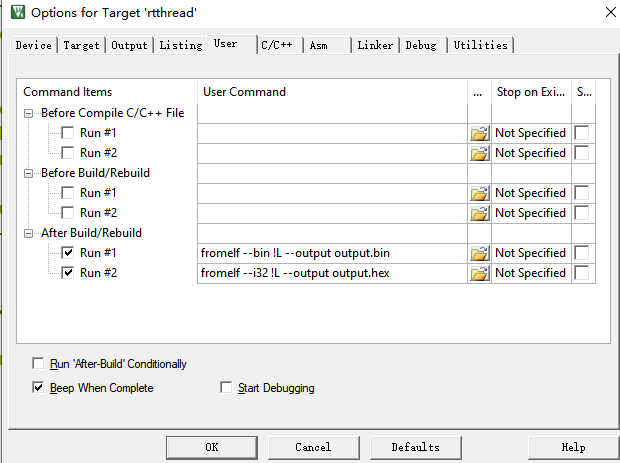Toggle Beep When Complete checkbox
The height and width of the screenshot is (463, 620).
point(39,388)
